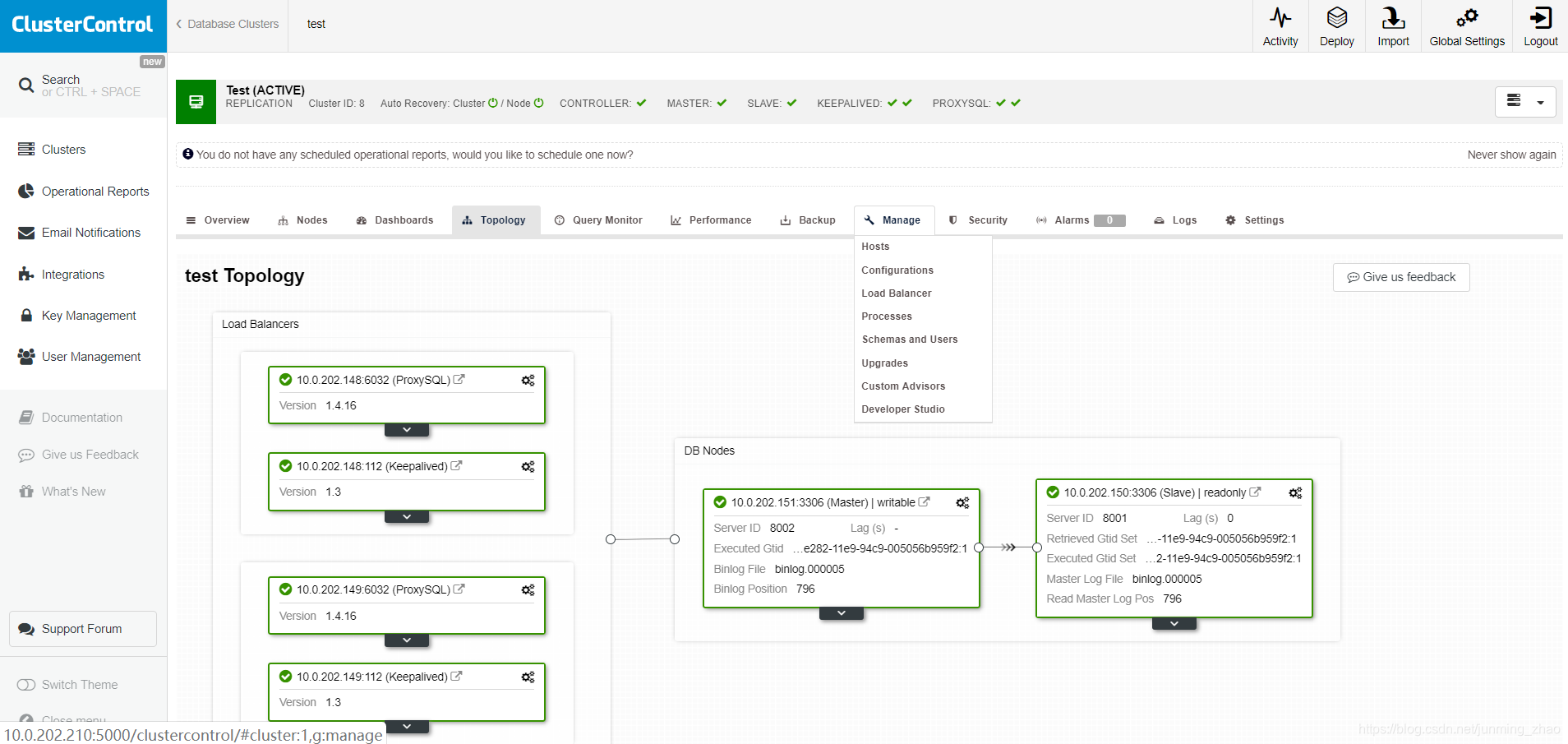The height and width of the screenshot is (744, 1568).
Task: Open the Activity panel icon
Action: (1280, 18)
